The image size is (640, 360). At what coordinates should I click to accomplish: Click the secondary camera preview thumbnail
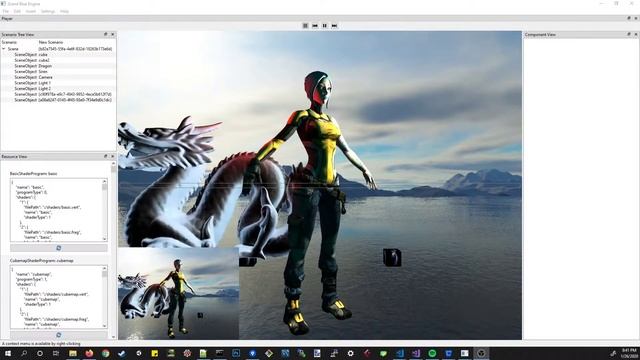[178, 293]
